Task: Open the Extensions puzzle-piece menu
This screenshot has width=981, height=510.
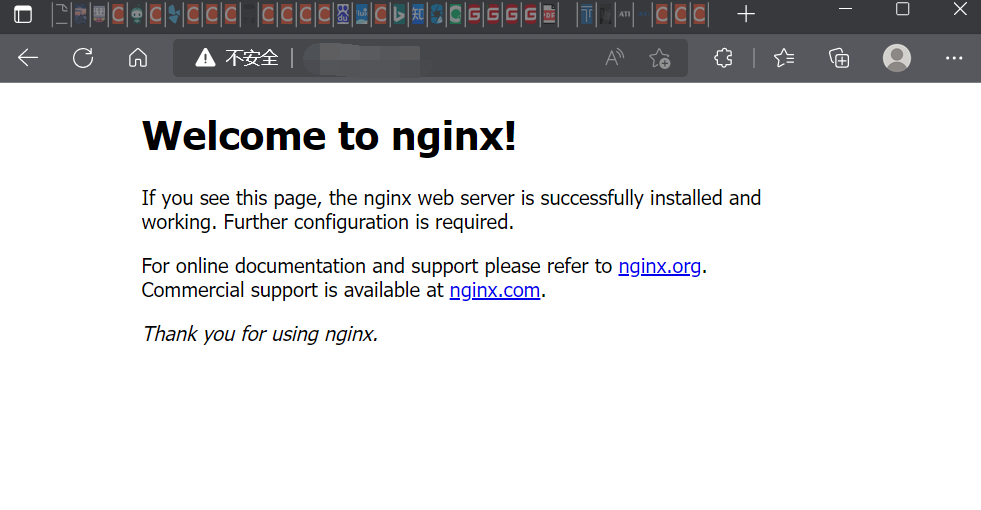Action: 723,58
